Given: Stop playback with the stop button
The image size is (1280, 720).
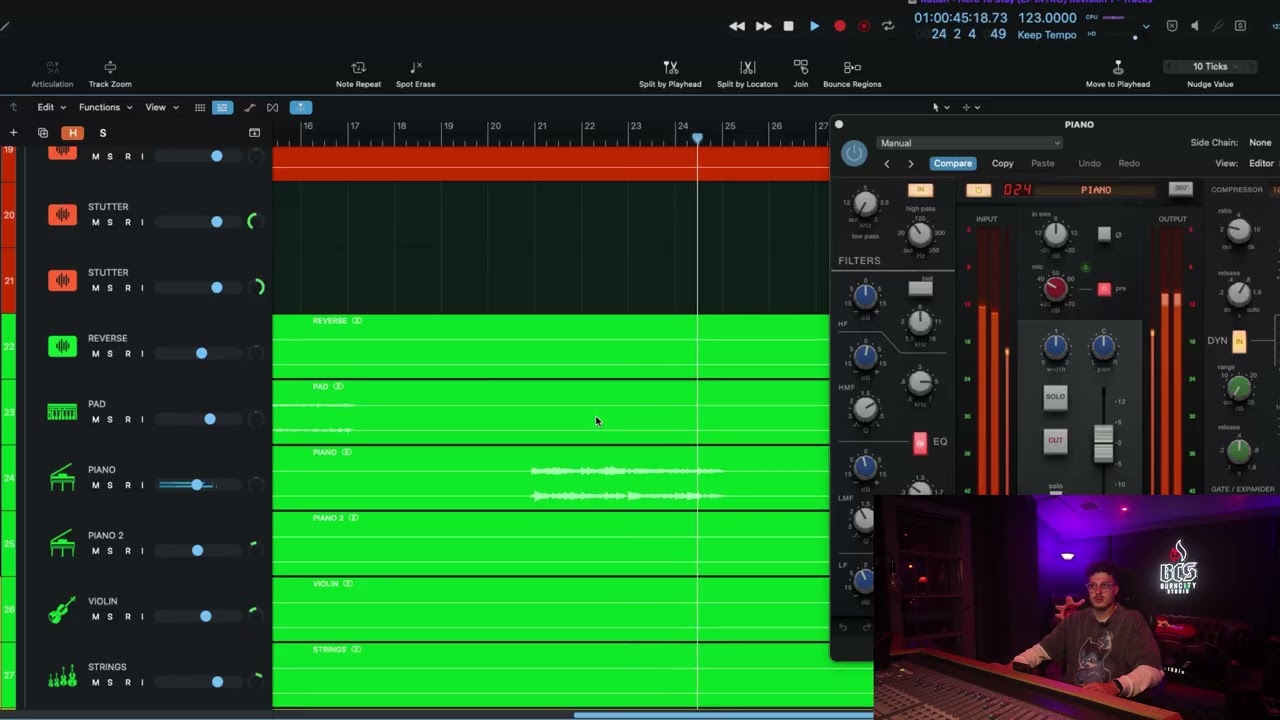Looking at the screenshot, I should click(x=788, y=26).
